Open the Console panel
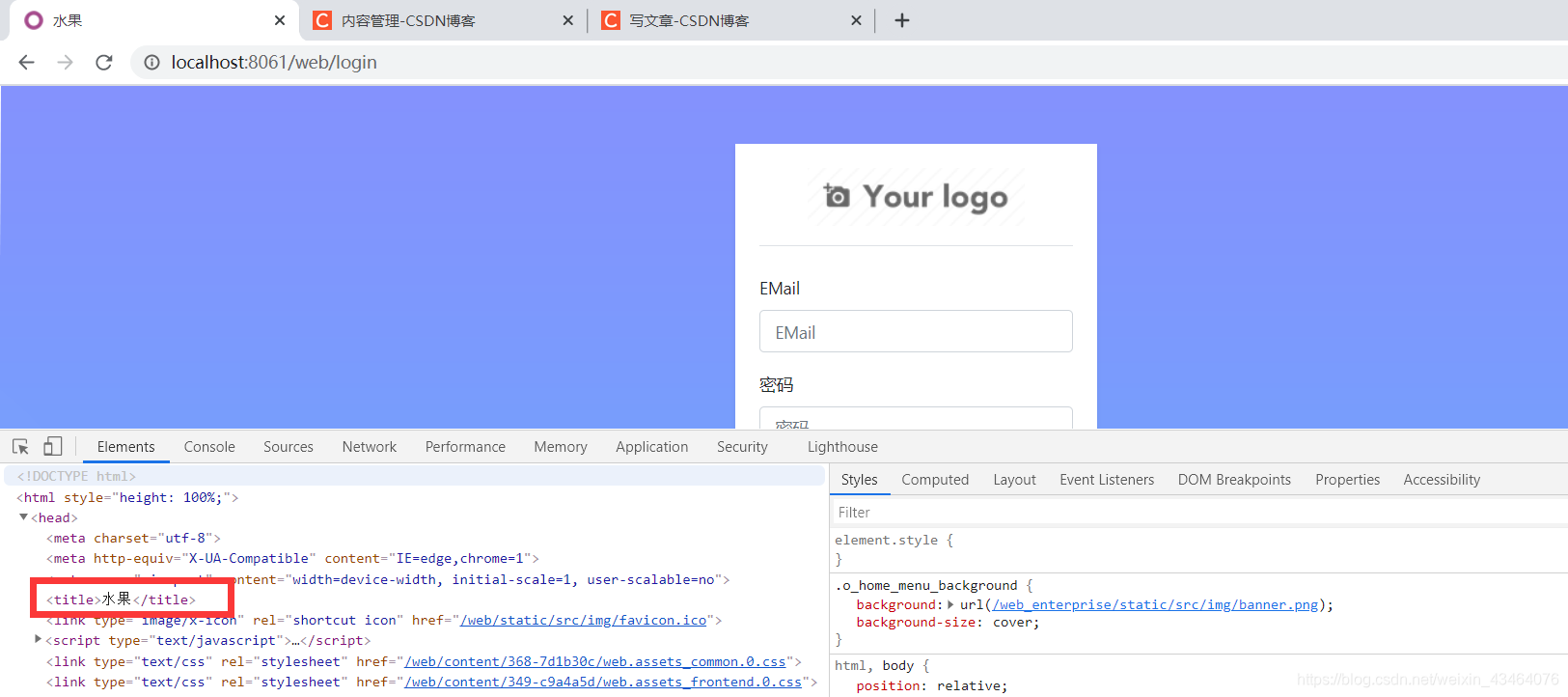Viewport: 1568px width, 697px height. tap(209, 447)
